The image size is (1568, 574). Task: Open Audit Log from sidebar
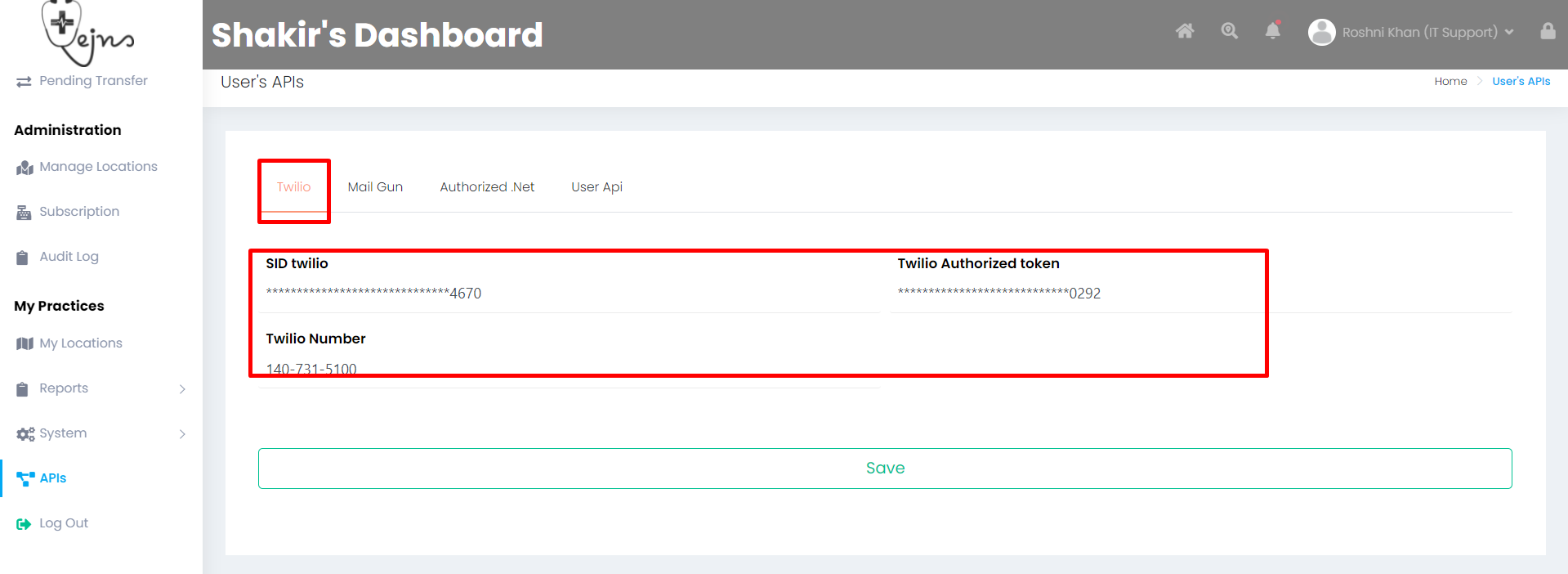tap(69, 257)
